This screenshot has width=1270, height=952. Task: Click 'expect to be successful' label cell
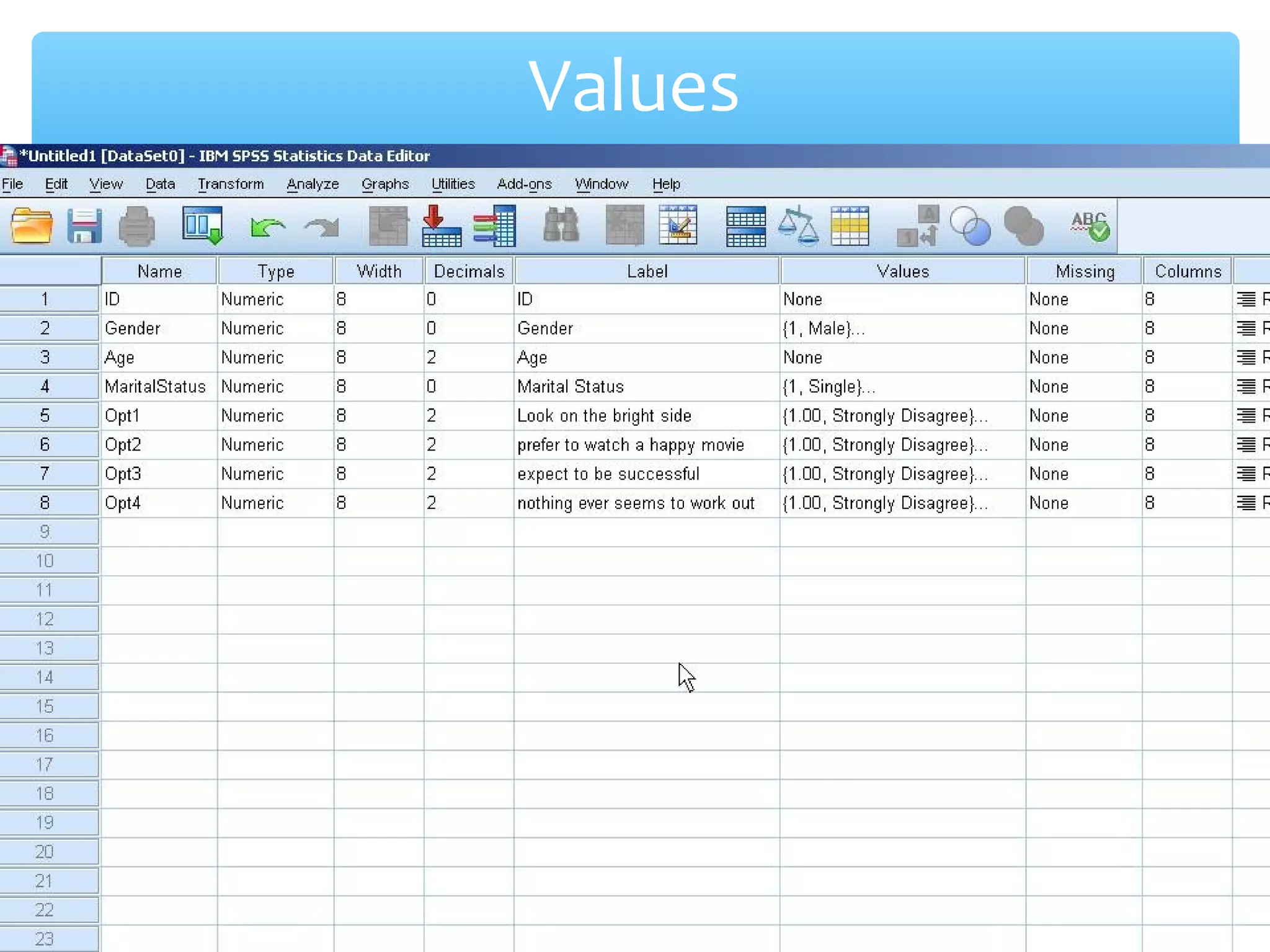(647, 474)
